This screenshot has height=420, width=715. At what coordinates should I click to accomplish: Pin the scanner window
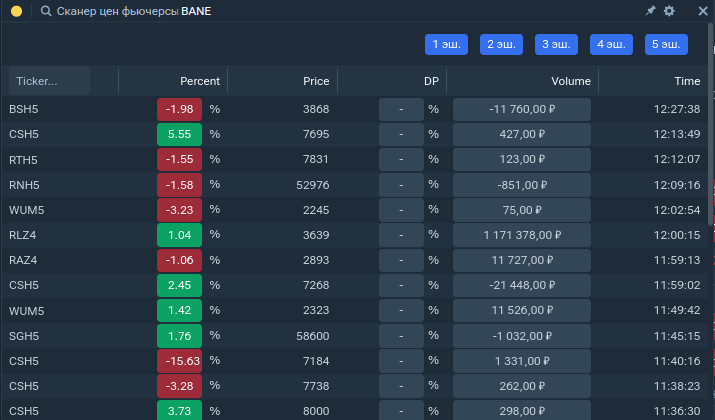coord(651,11)
